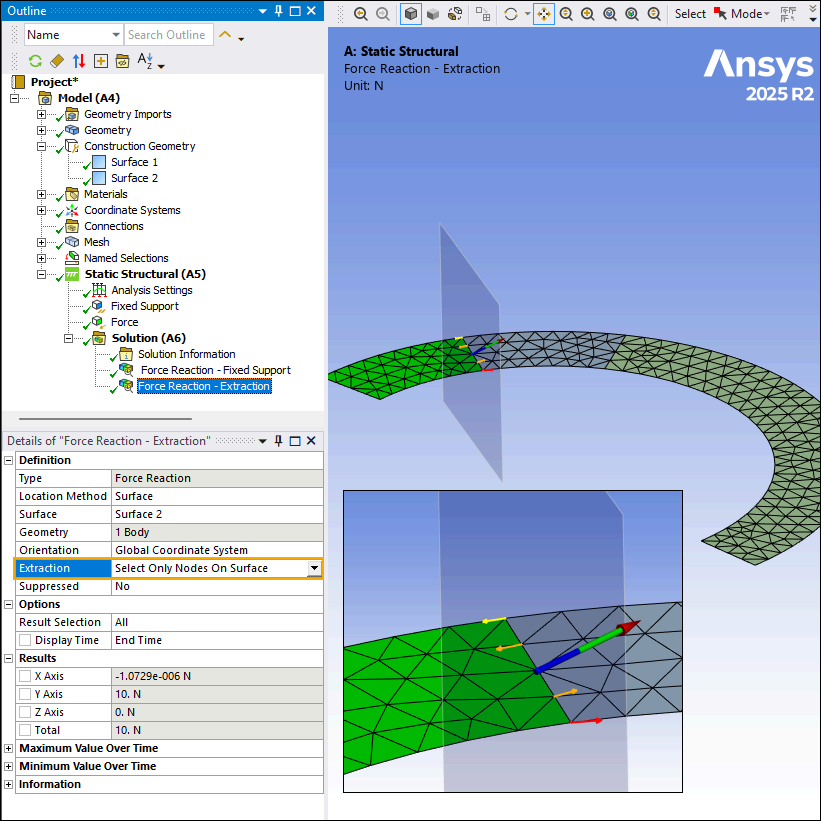Expand Minimum Value Over Time section

click(x=8, y=766)
